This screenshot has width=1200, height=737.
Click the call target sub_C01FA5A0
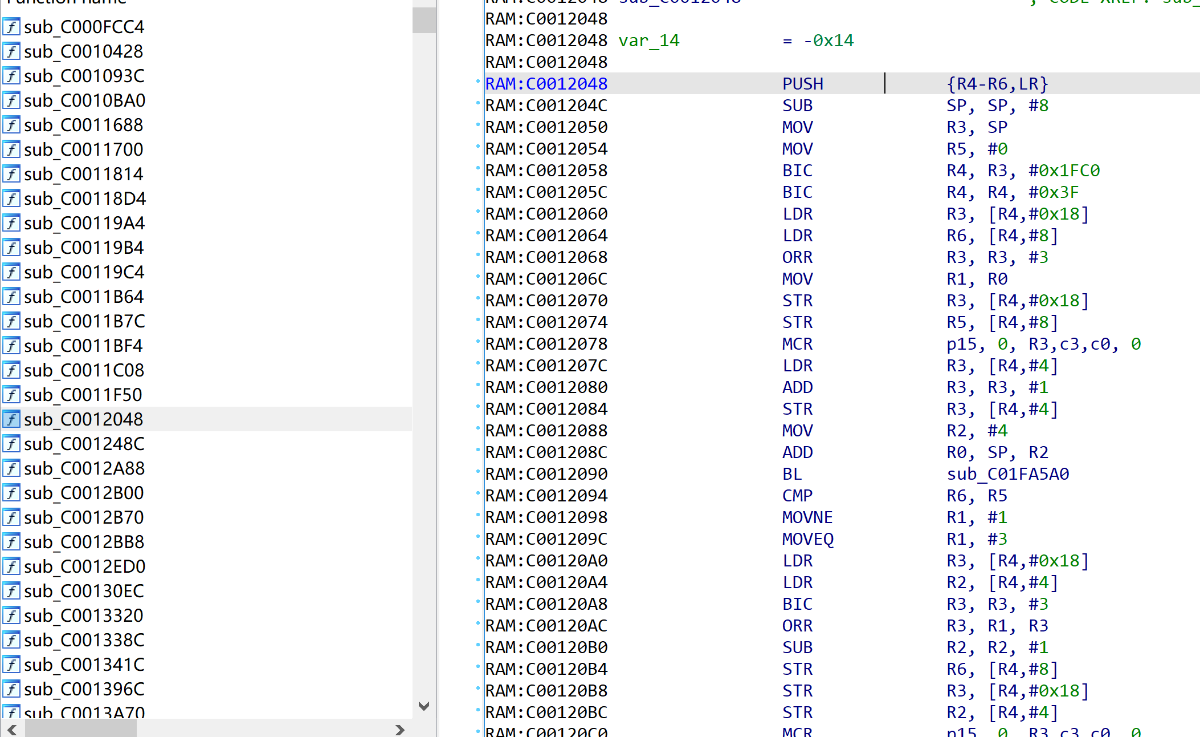[x=1008, y=474]
